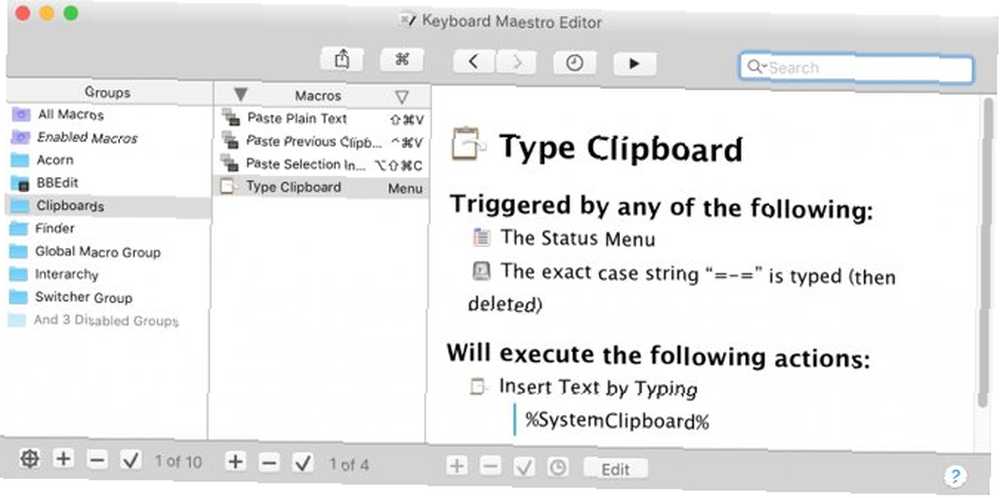The height and width of the screenshot is (498, 1000).
Task: Select the Acorn group folder
Action: pos(107,160)
